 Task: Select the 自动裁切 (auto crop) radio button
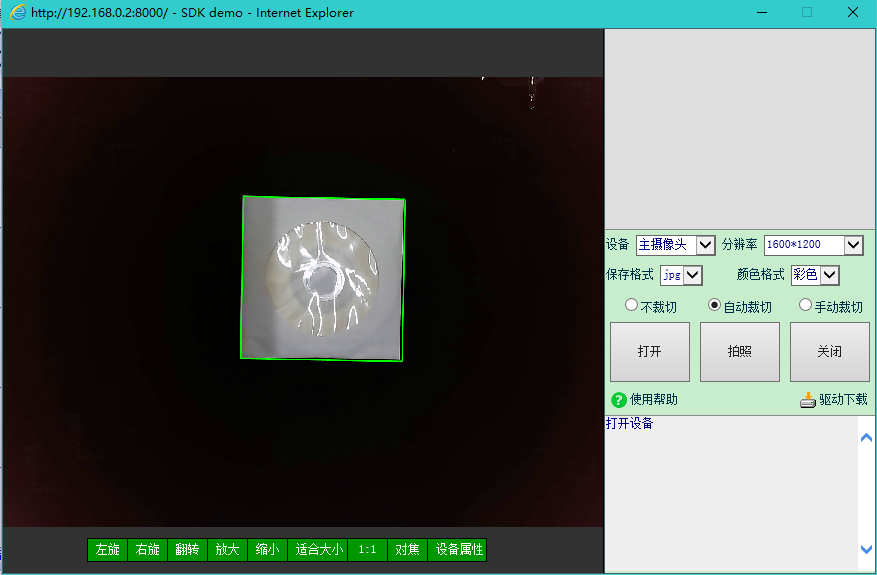tap(714, 305)
